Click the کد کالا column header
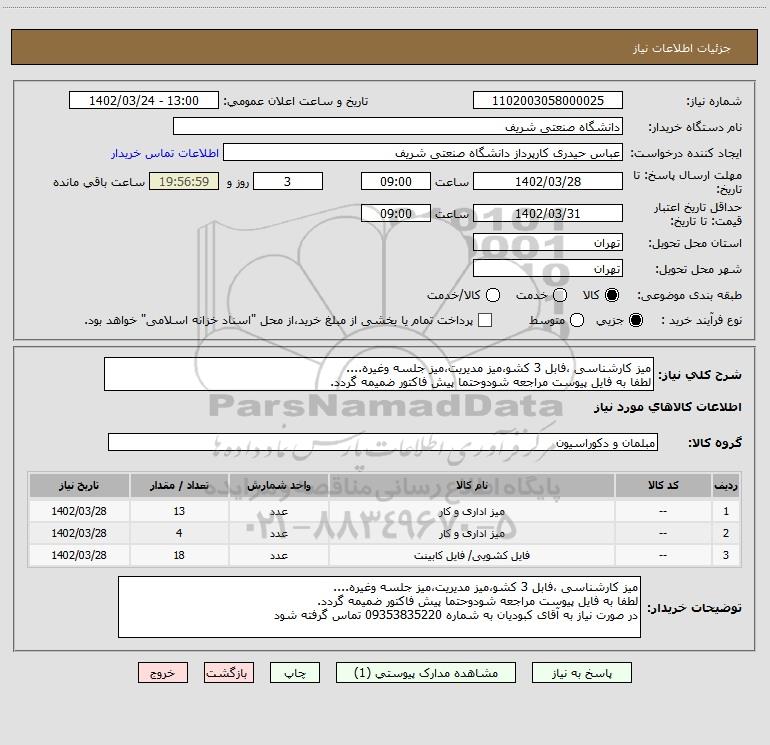This screenshot has height=745, width=770. point(662,486)
